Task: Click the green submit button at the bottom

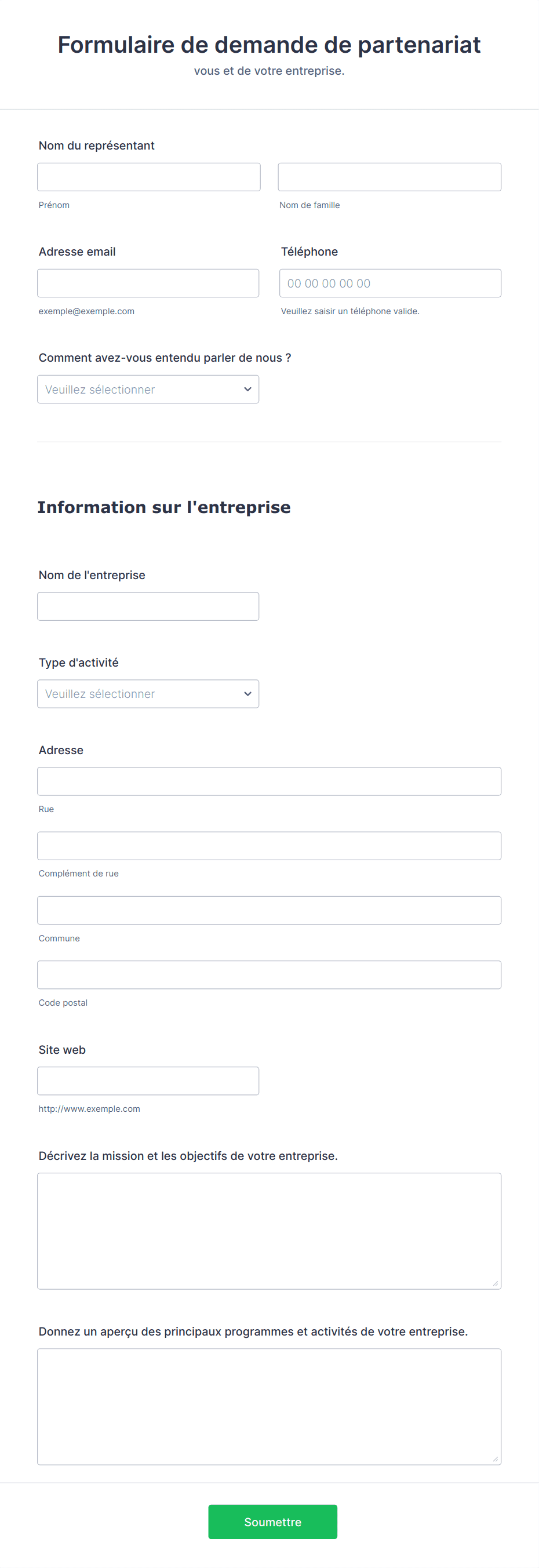Action: coord(272,1521)
